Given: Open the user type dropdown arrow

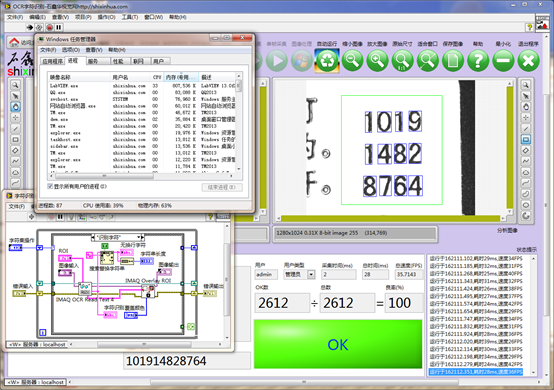Looking at the screenshot, I should [x=311, y=274].
